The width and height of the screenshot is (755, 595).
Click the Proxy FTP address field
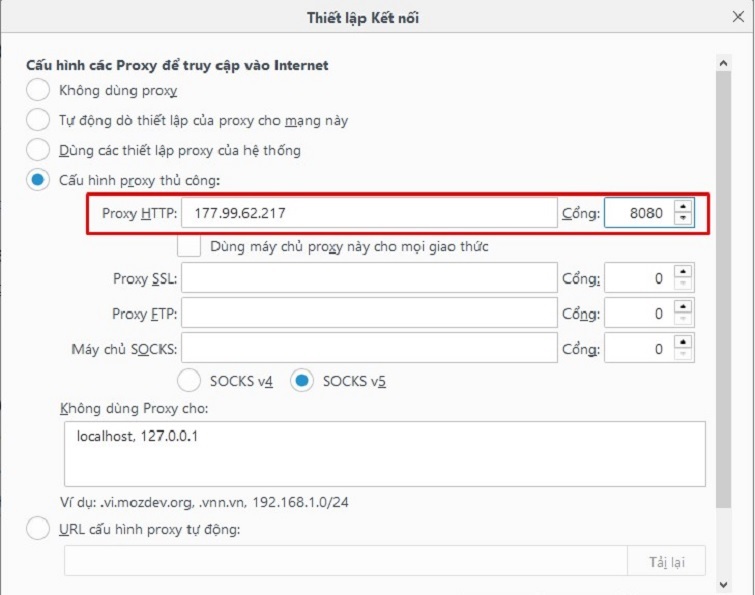(368, 313)
